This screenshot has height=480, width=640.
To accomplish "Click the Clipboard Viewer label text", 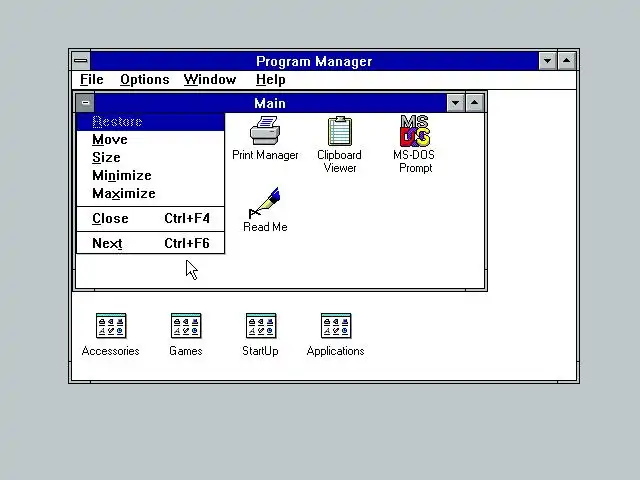I will [x=340, y=162].
